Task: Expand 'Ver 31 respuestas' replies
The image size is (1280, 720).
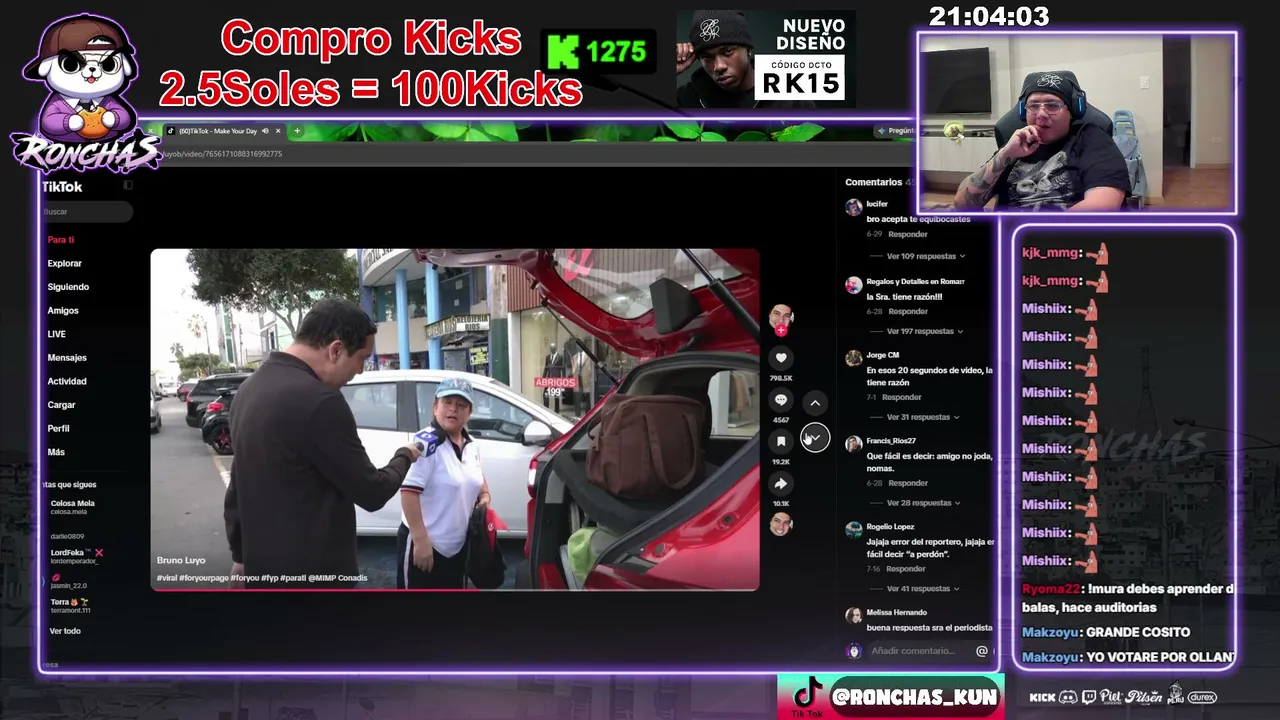Action: coord(923,417)
